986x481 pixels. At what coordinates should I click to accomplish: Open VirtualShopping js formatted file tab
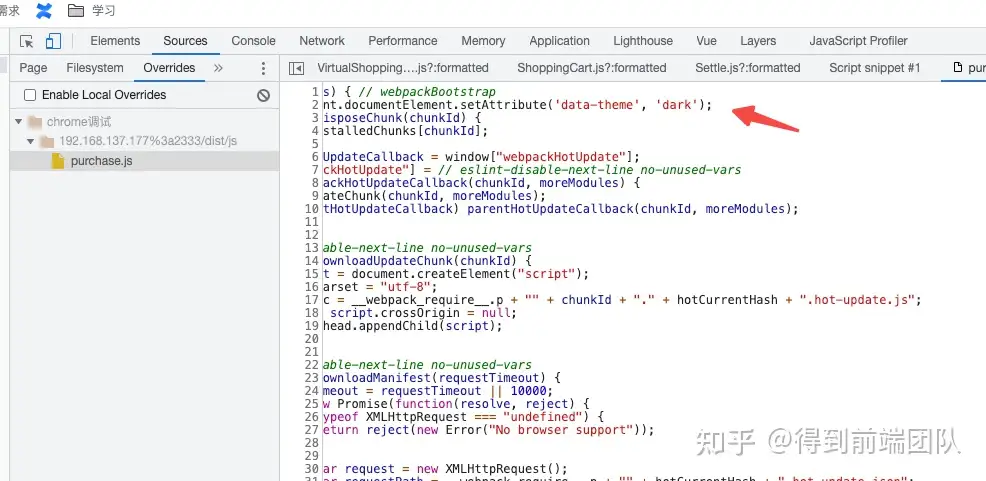(x=402, y=68)
